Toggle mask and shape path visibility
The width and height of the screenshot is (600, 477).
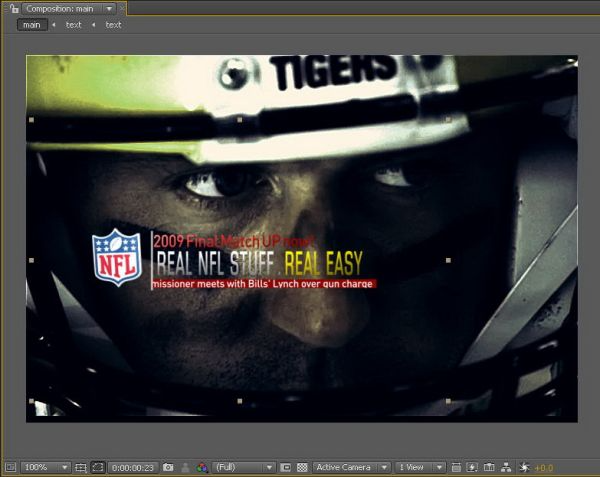(x=98, y=467)
